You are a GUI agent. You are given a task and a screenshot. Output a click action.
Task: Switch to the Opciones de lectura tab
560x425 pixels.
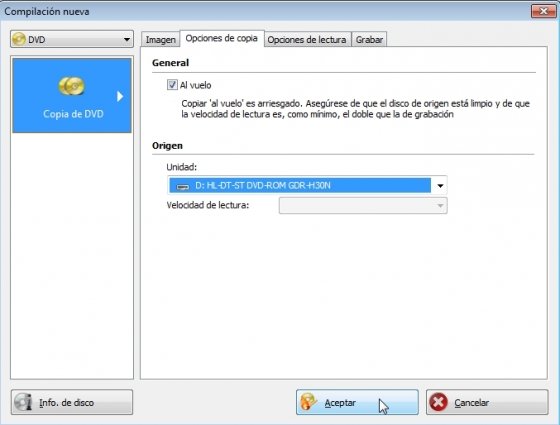coord(307,40)
